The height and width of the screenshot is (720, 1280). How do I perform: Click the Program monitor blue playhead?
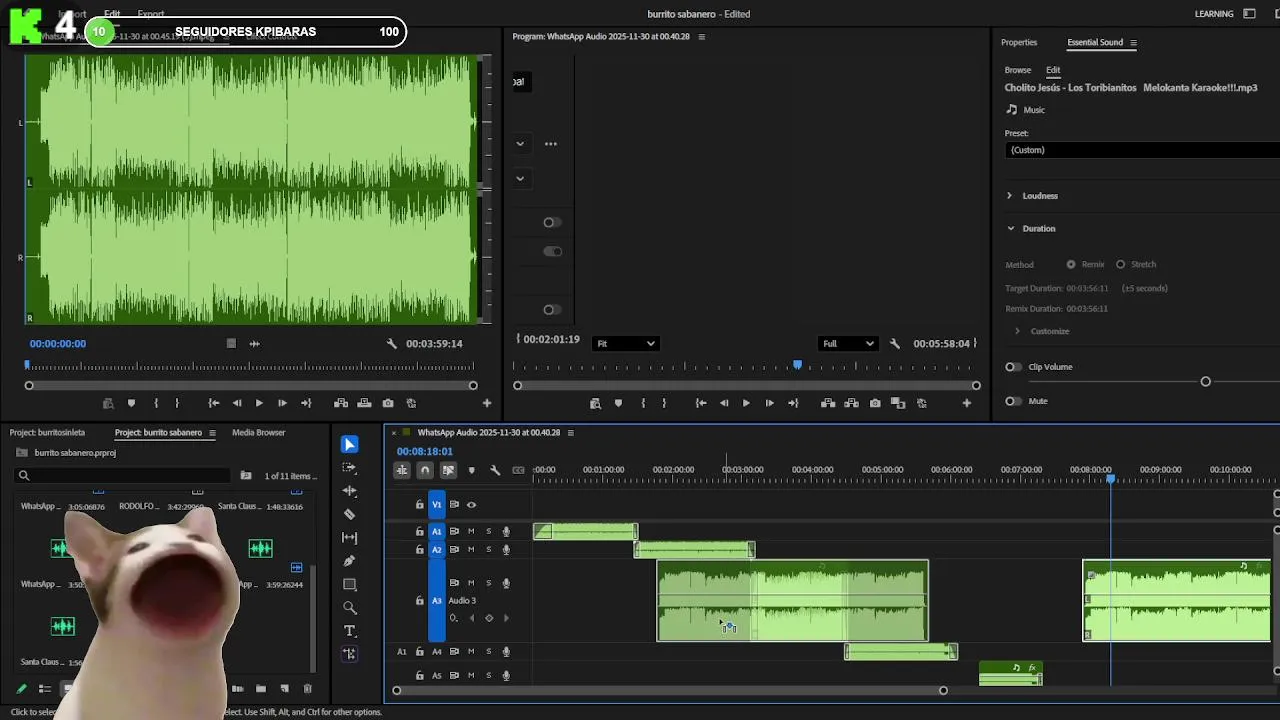(x=797, y=366)
